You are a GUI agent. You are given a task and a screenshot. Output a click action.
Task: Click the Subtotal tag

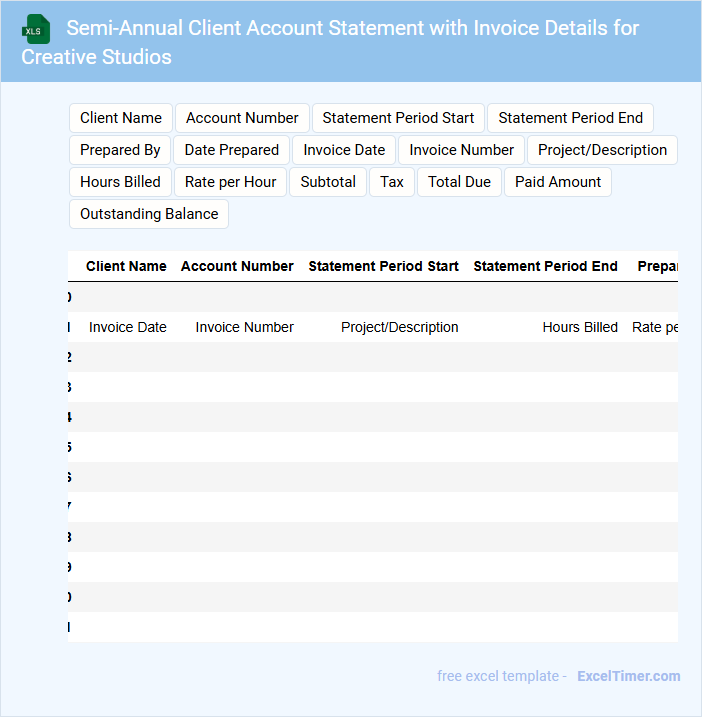[328, 182]
